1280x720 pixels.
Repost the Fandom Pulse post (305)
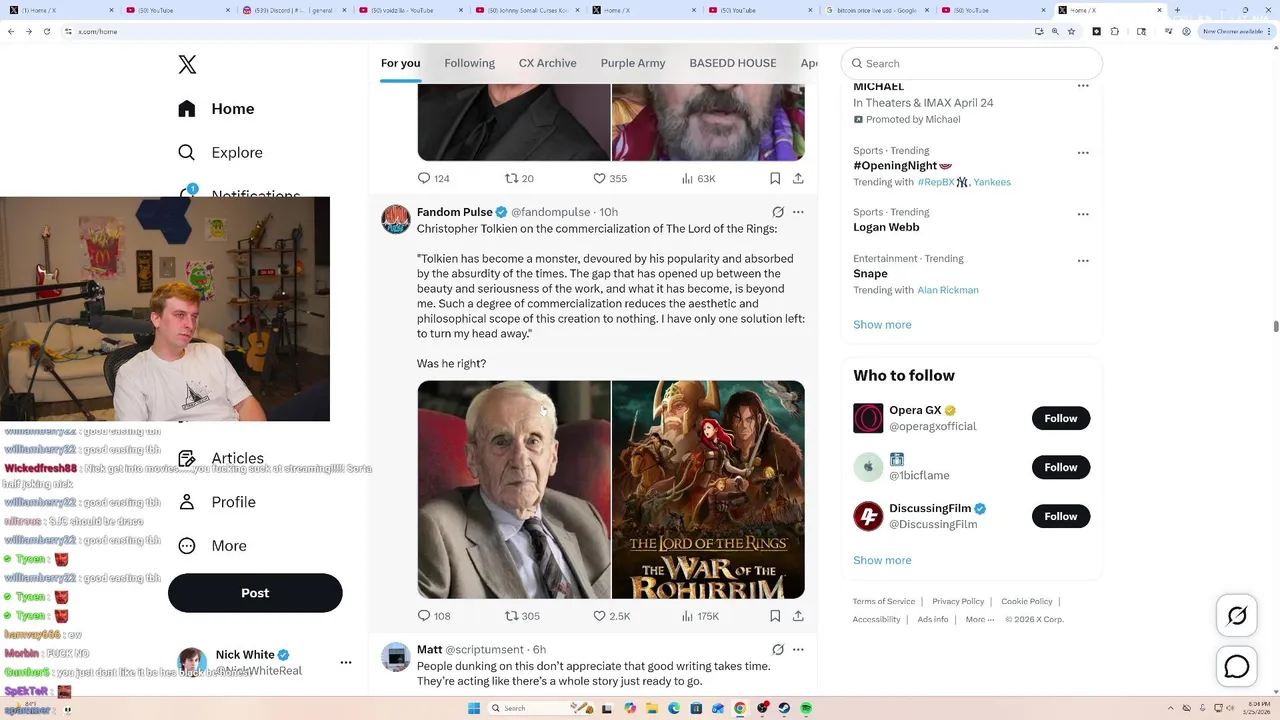522,616
